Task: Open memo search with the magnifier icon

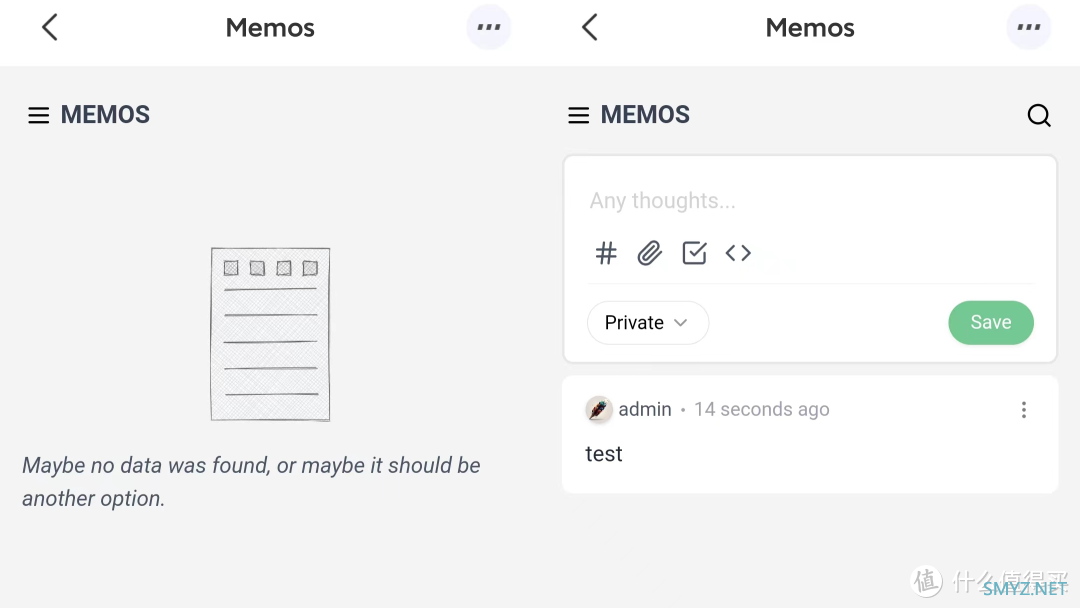Action: (1039, 115)
